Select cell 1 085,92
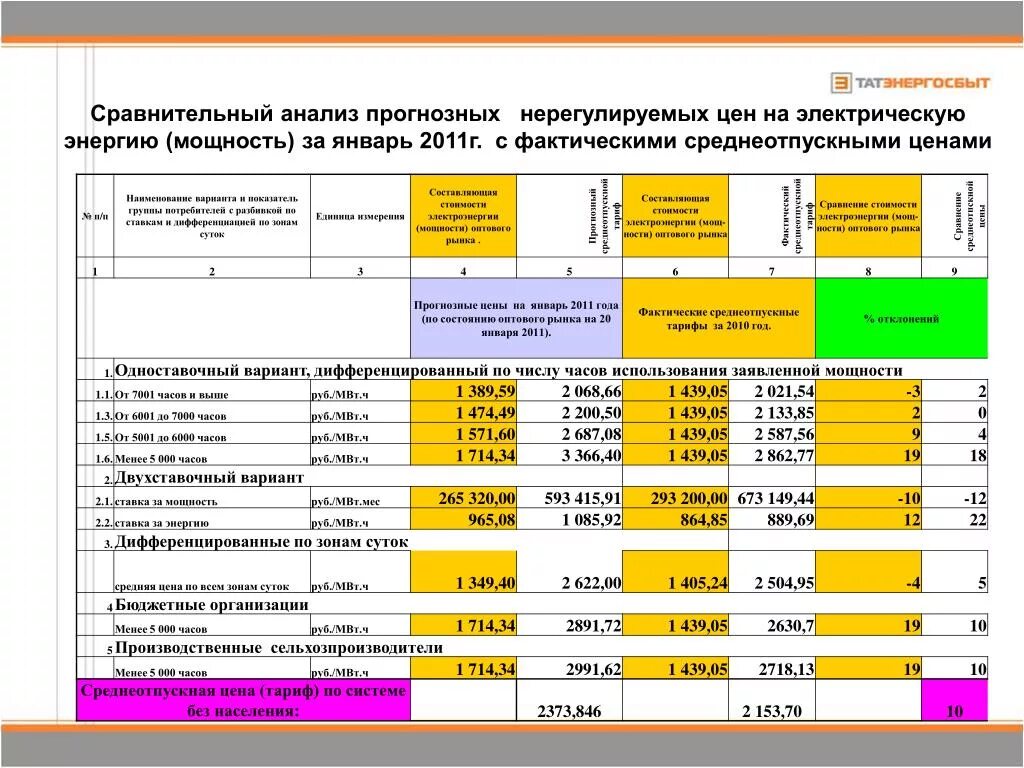Screen dimensions: 1024x768 tap(569, 520)
